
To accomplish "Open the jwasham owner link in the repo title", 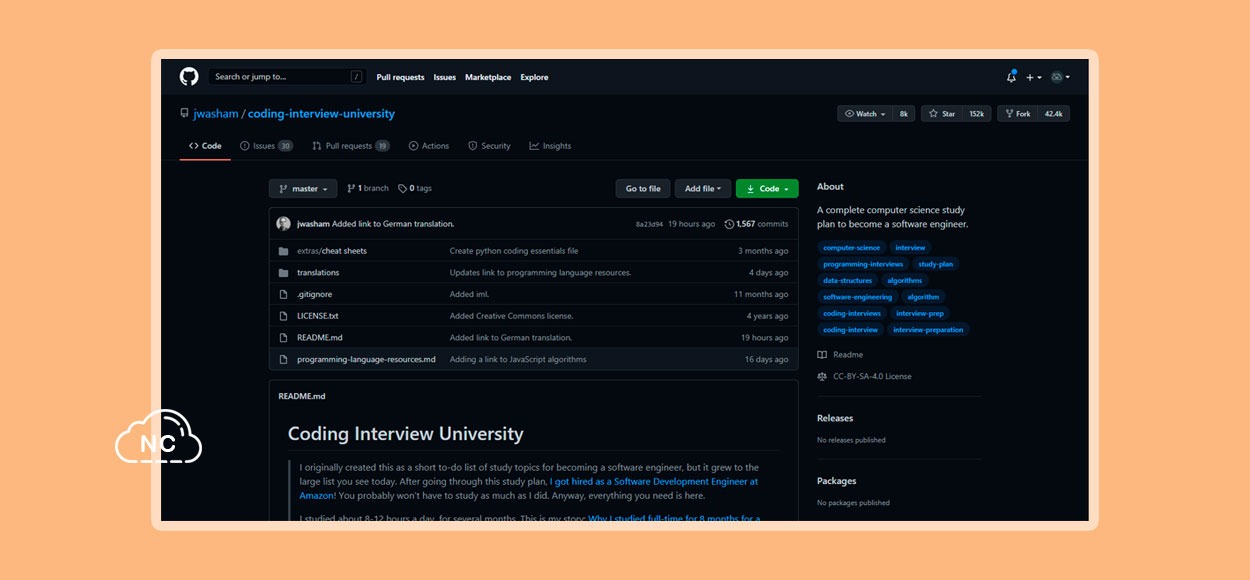I will [x=216, y=114].
